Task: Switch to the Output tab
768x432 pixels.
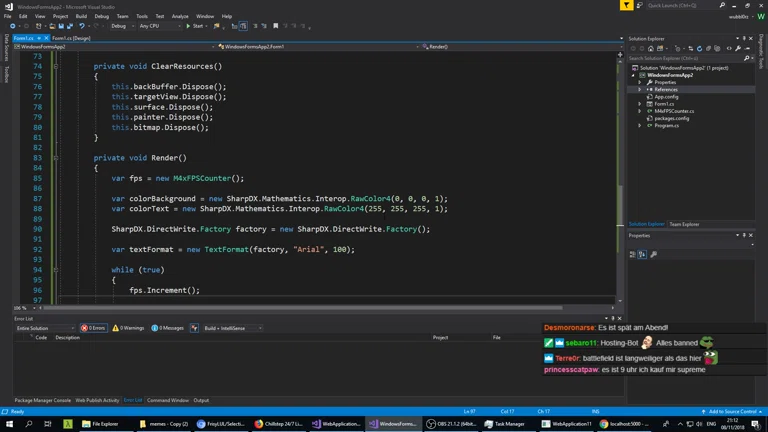Action: coord(201,400)
